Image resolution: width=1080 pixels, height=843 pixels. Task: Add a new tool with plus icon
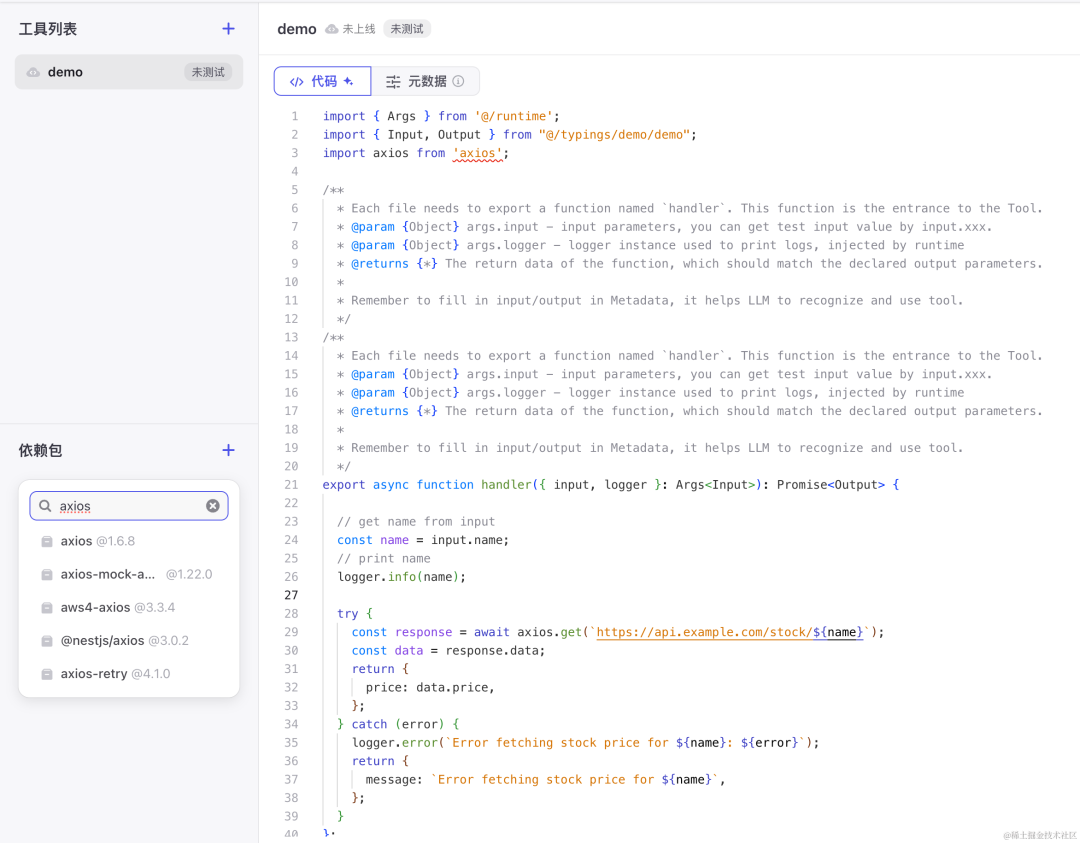(x=228, y=29)
